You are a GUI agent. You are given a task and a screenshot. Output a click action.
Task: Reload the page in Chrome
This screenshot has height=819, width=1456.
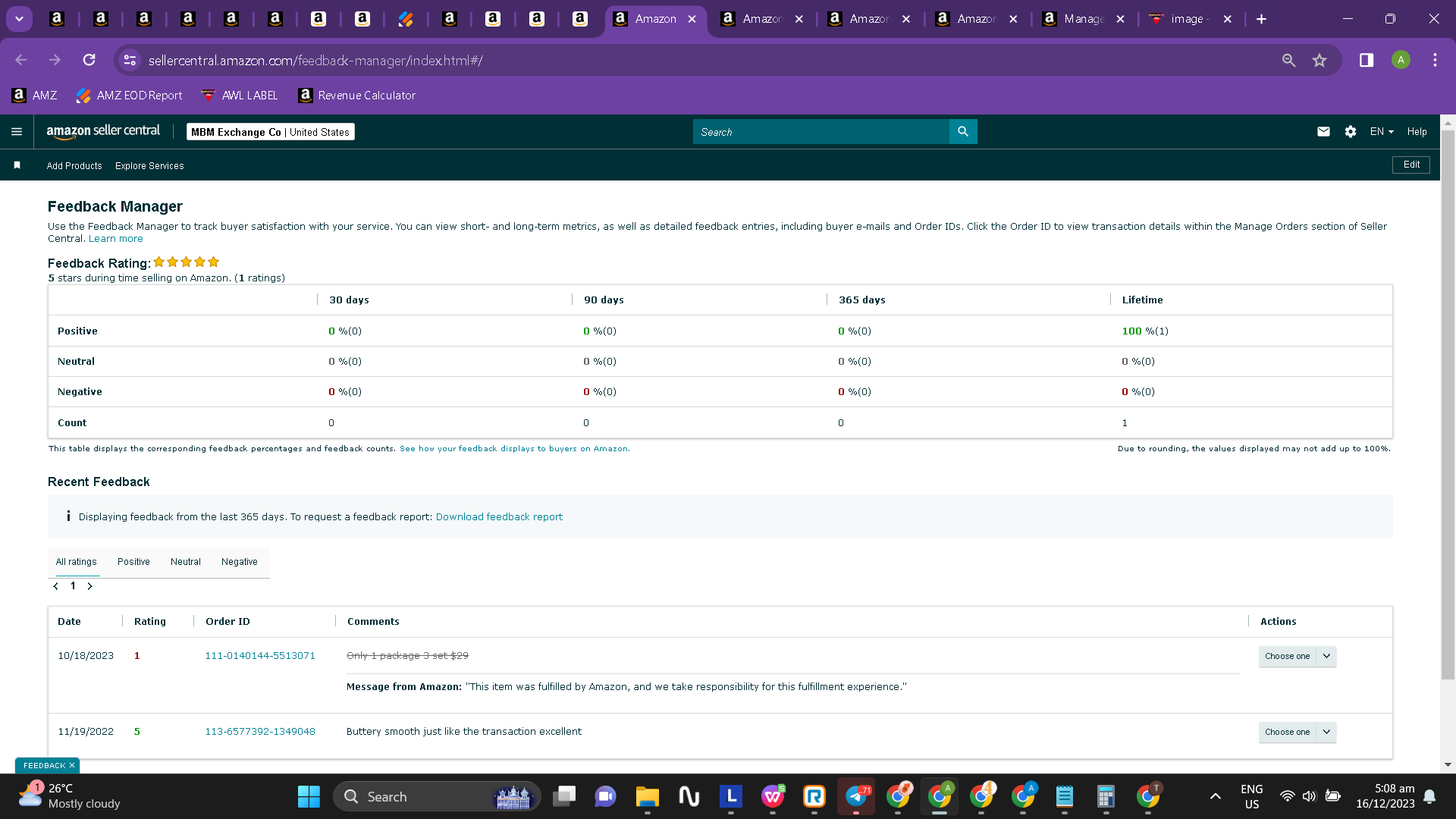pos(89,60)
